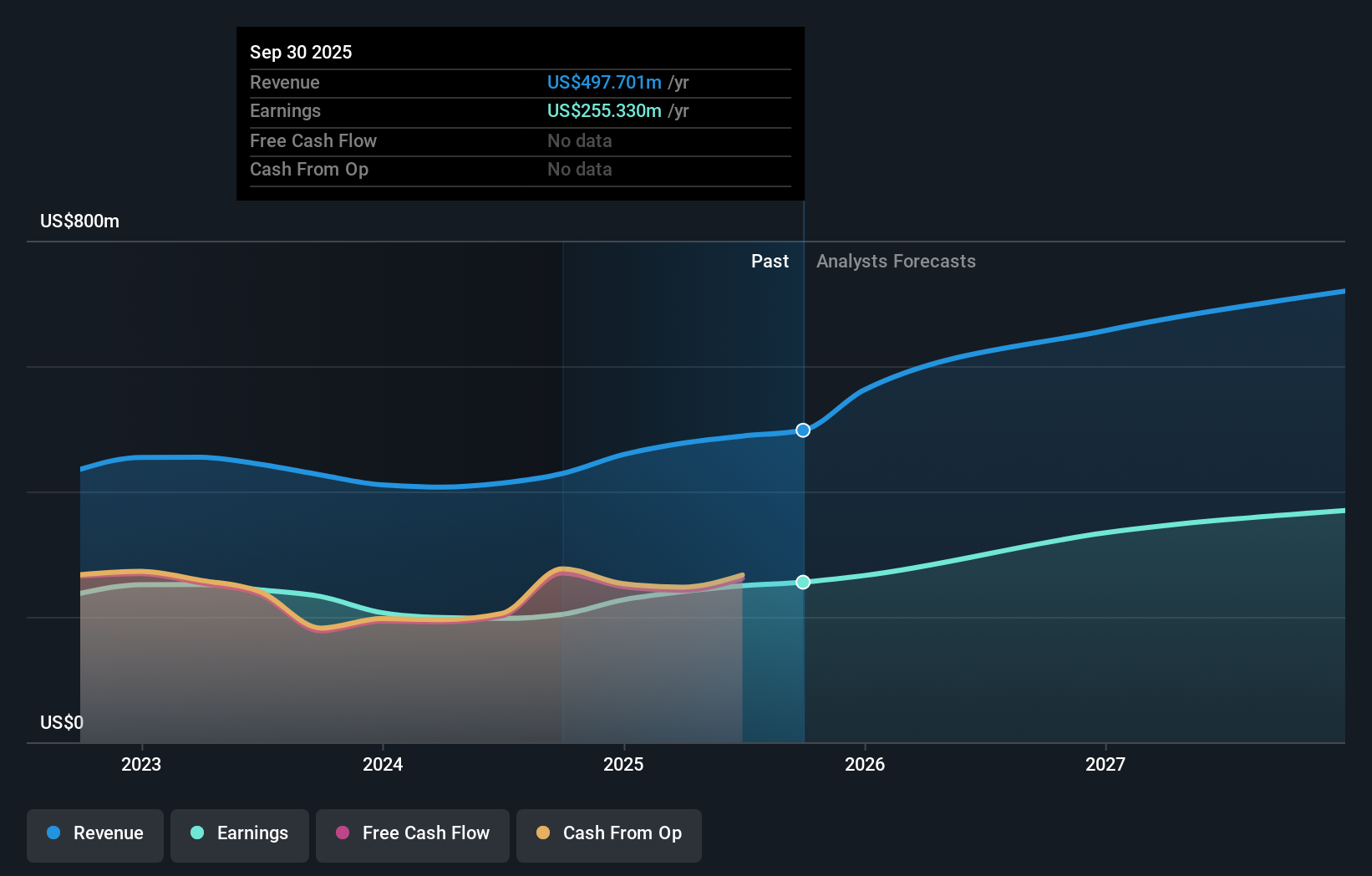Select the Revenue data point marker on the chart

[803, 430]
